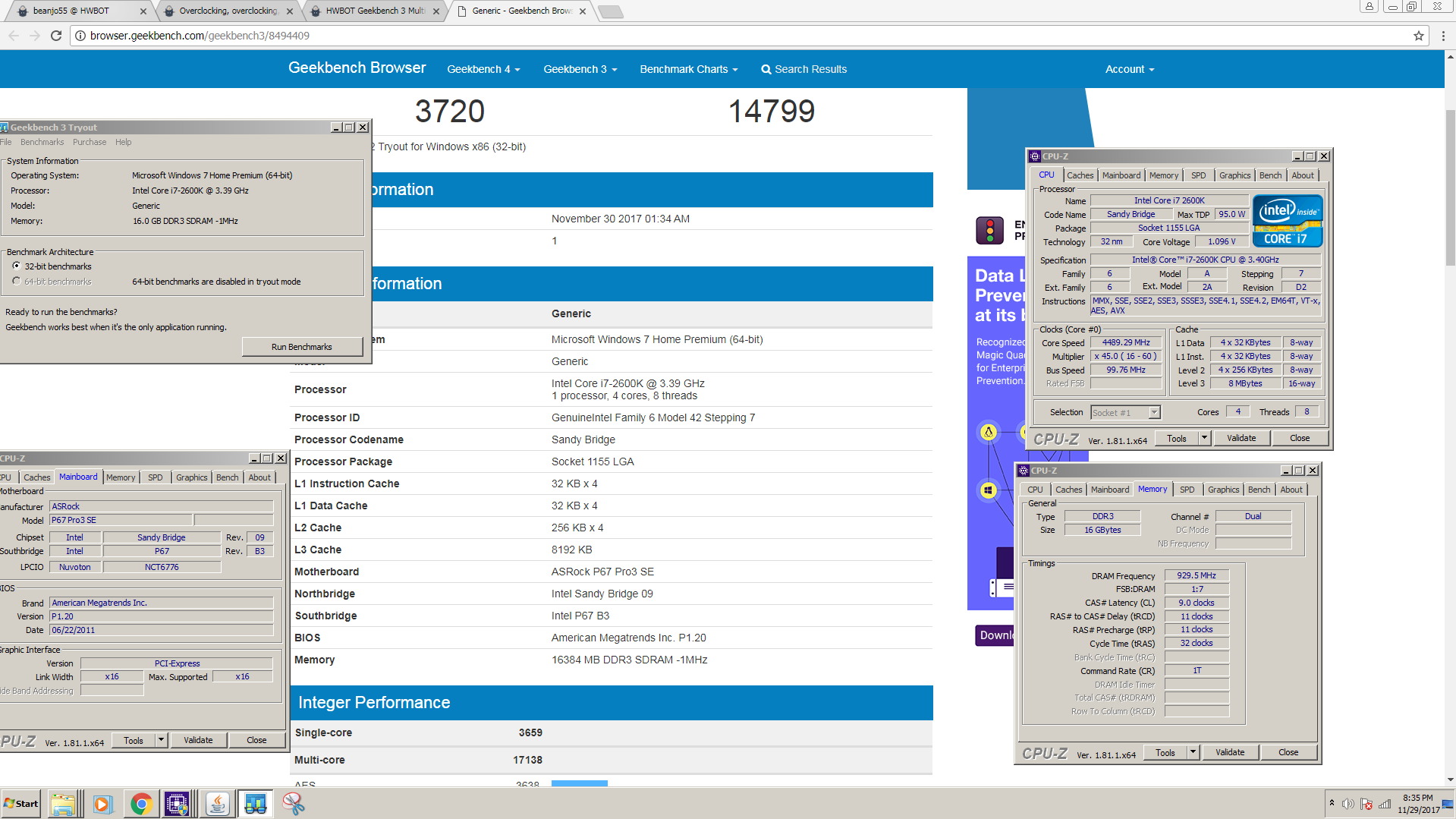
Task: Open Bench tab in top-right CPU-Z window
Action: tap(1270, 175)
